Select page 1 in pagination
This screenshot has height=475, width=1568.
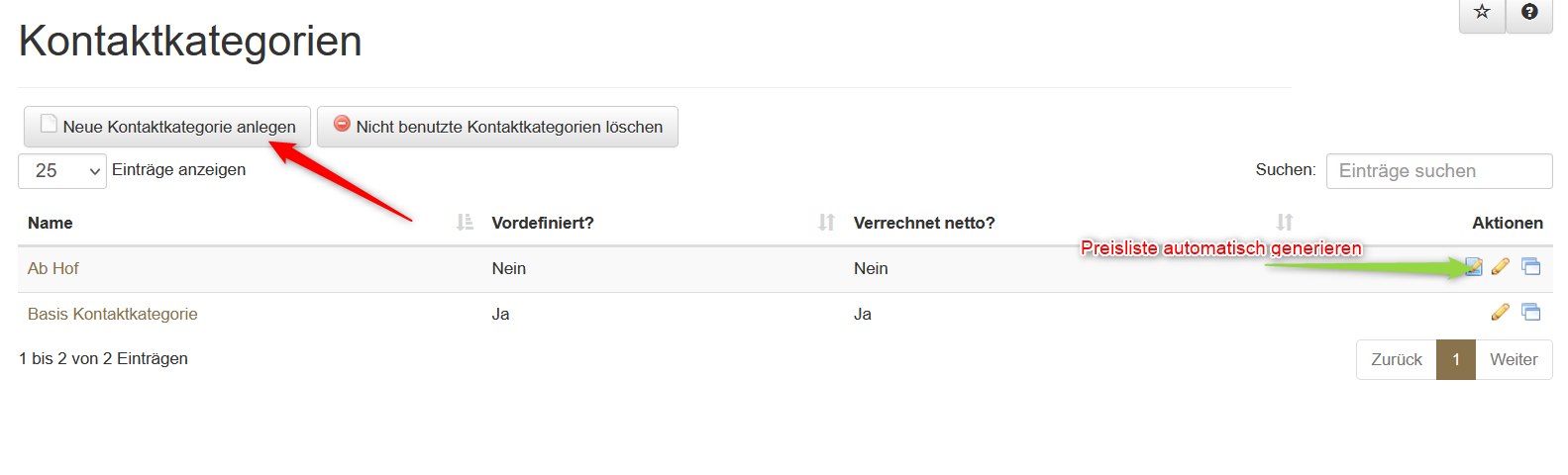(x=1456, y=360)
